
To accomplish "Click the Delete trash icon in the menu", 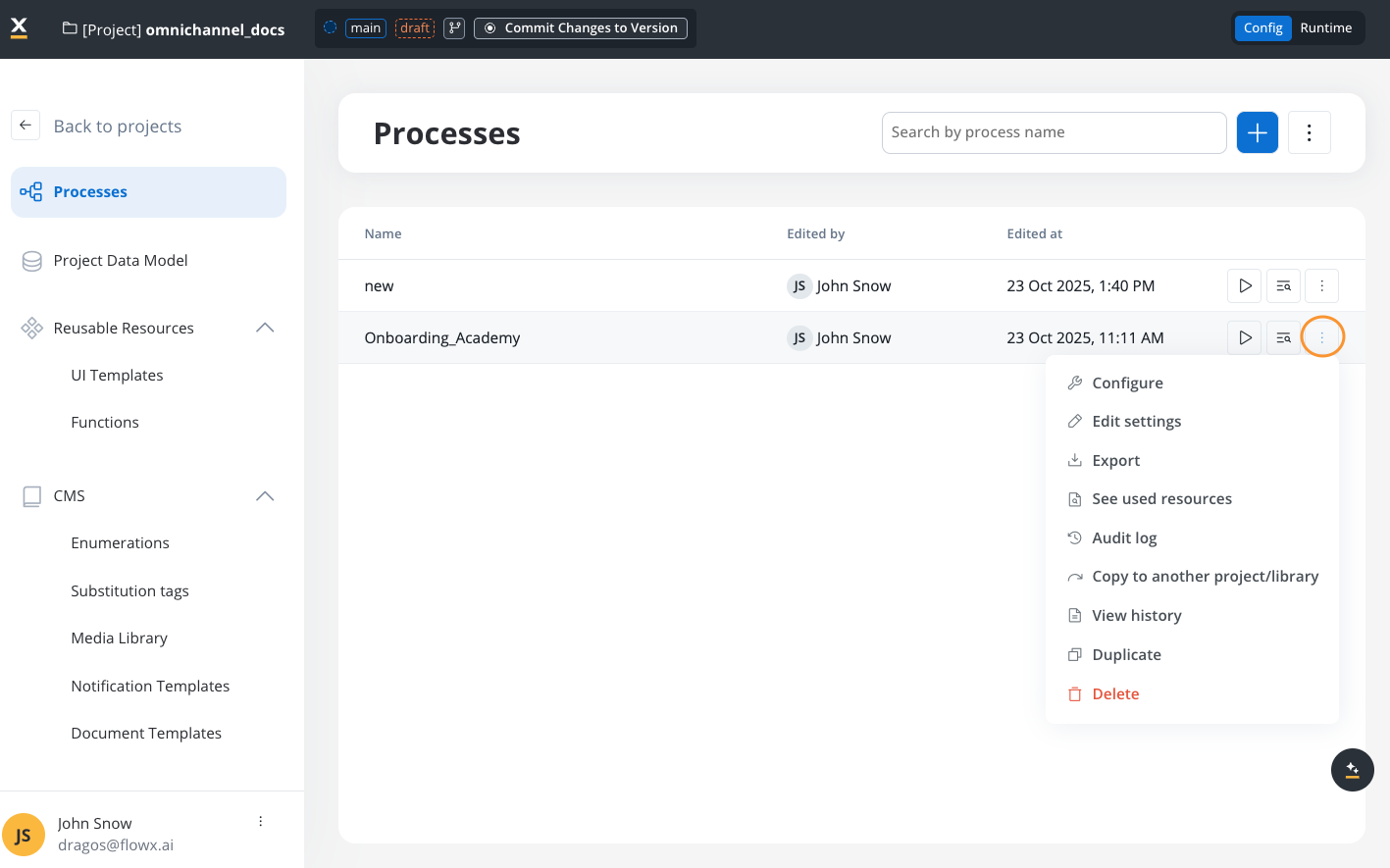I will (x=1073, y=693).
